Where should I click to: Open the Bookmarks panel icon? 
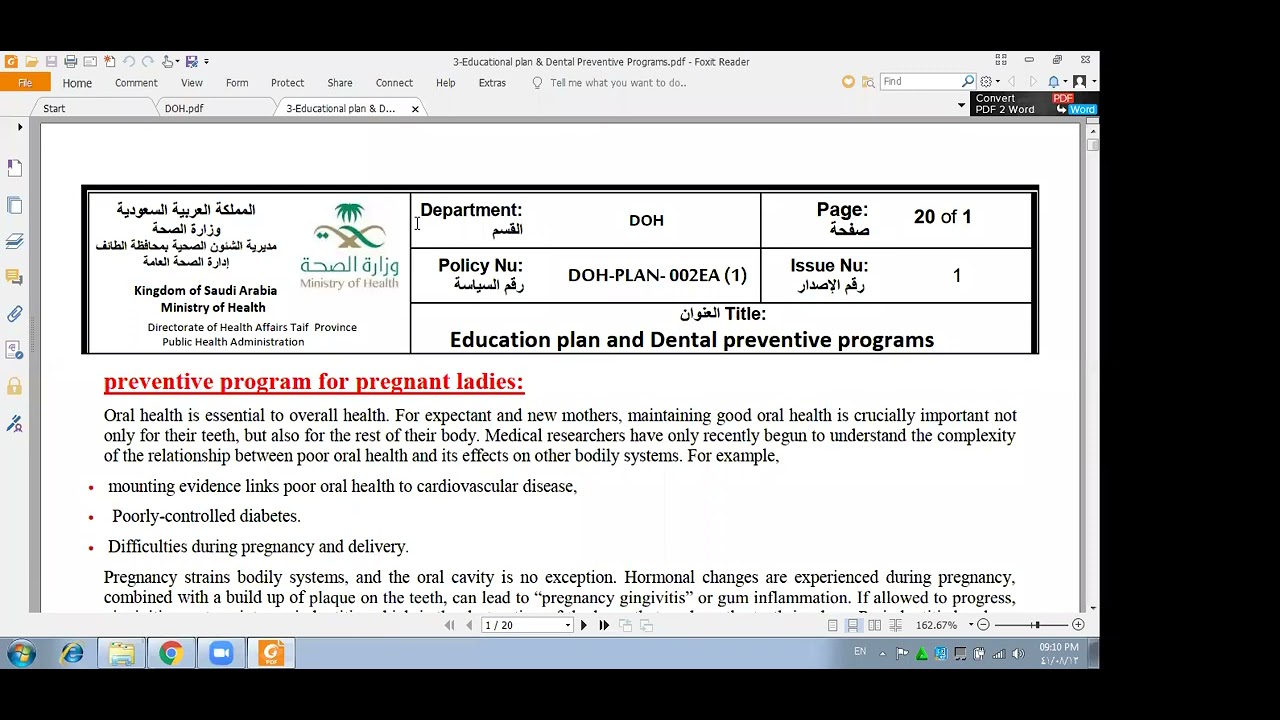tap(15, 168)
